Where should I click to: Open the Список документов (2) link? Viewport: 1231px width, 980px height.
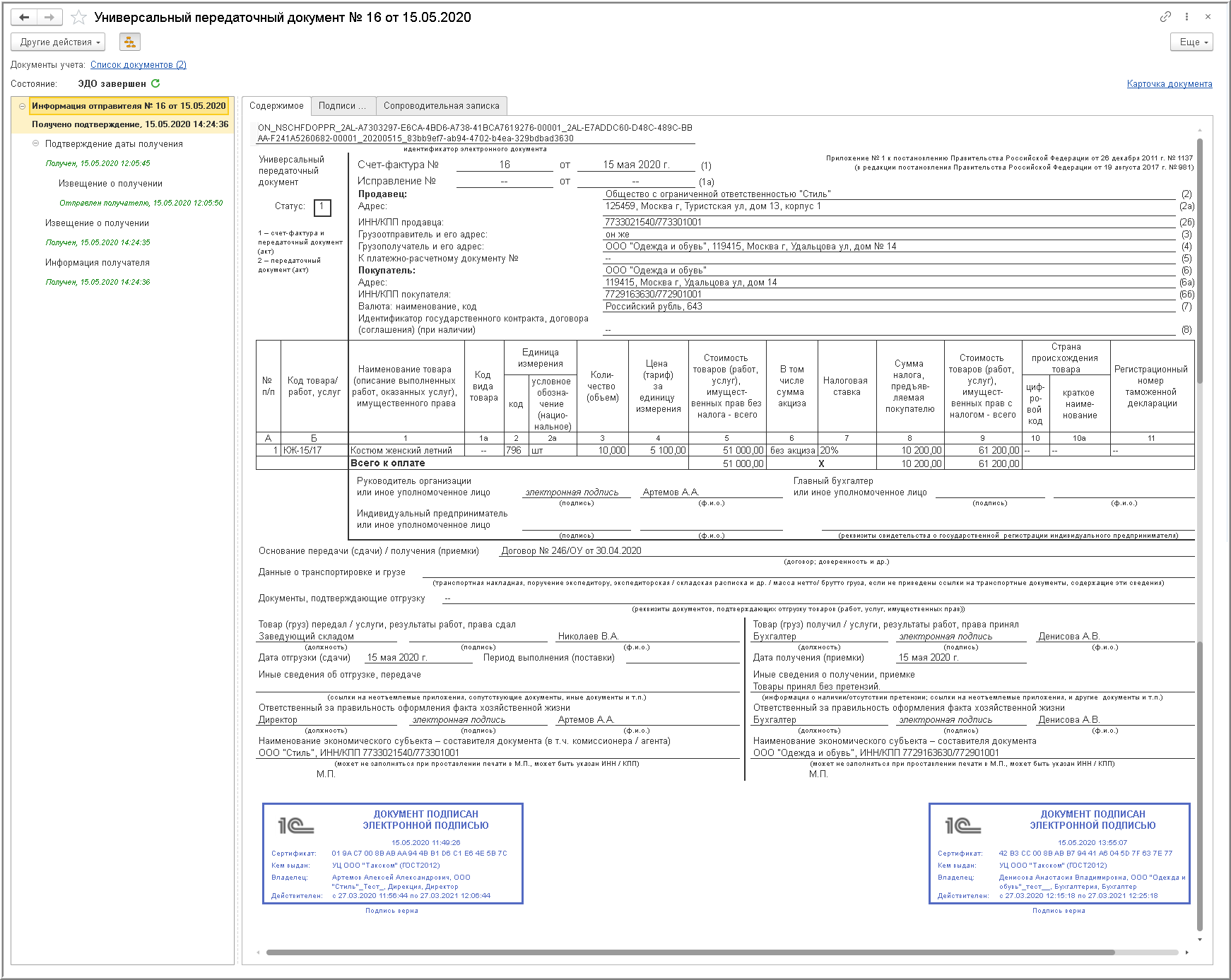139,65
